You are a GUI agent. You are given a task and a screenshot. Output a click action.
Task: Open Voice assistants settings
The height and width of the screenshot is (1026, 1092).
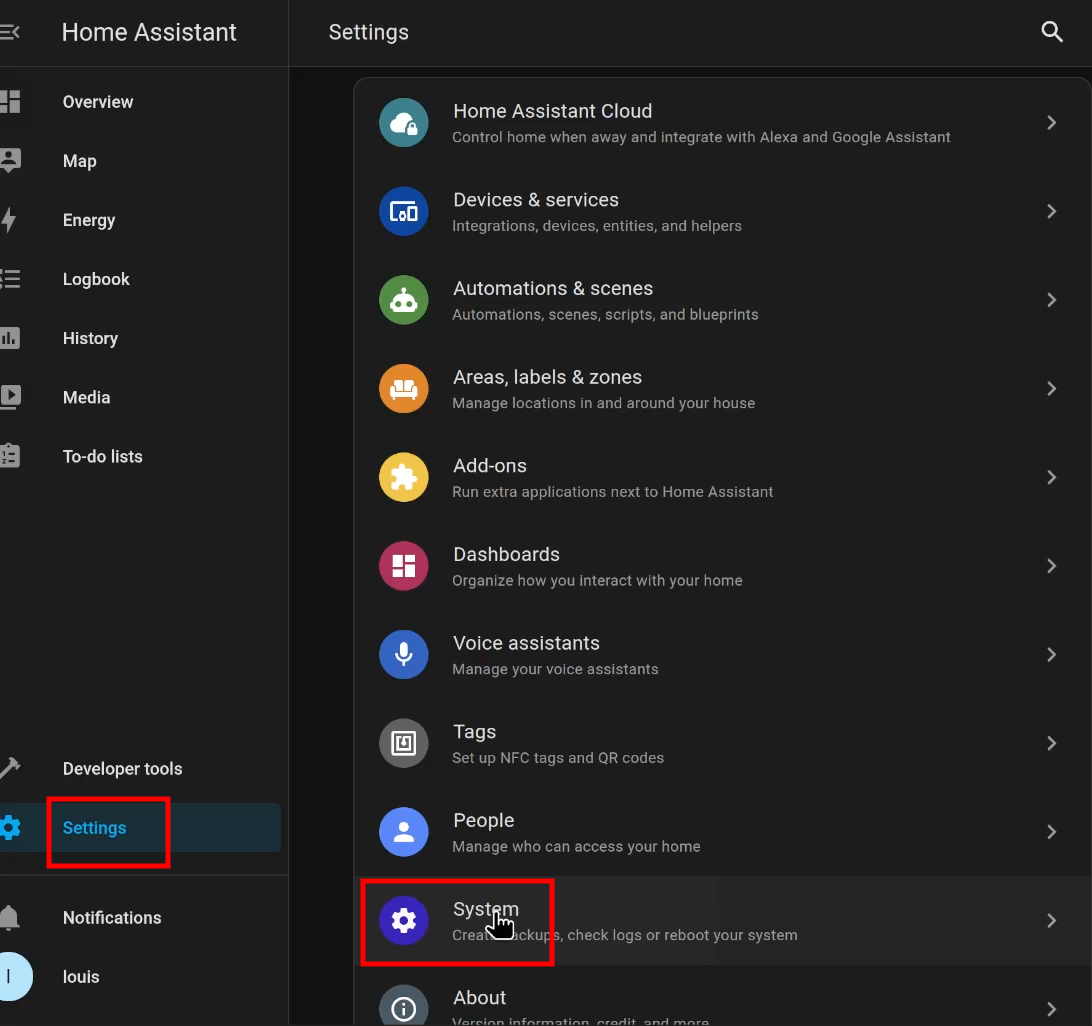722,655
